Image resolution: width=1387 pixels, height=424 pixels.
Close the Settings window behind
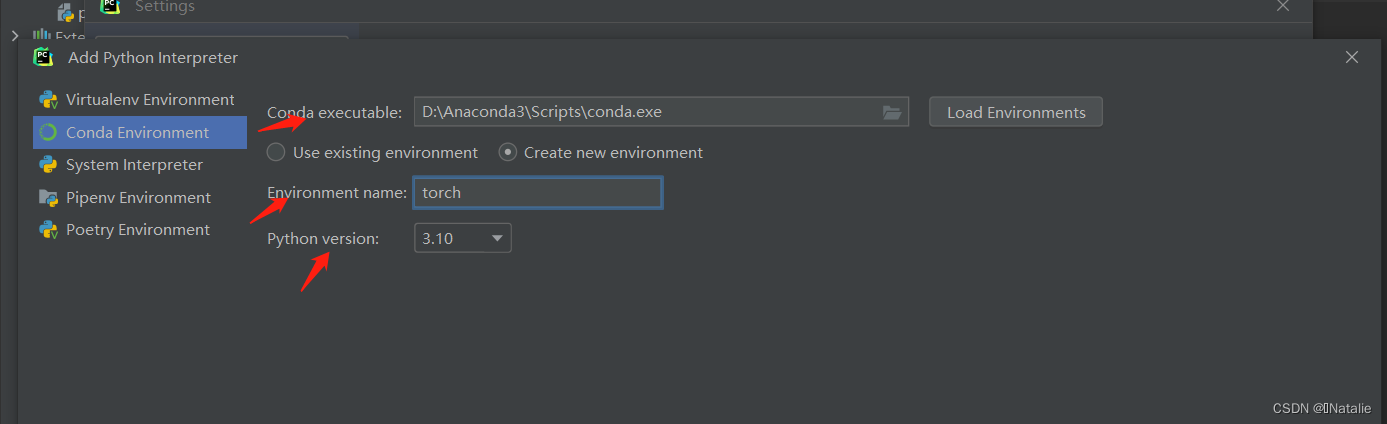click(1283, 7)
